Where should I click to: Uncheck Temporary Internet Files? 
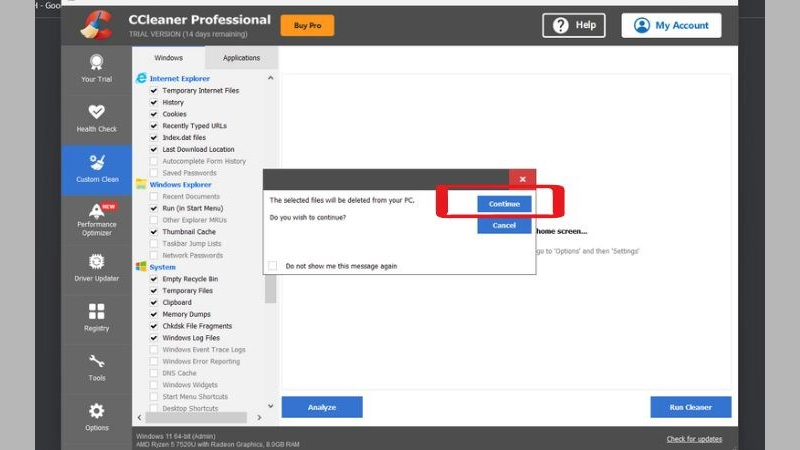tap(154, 91)
